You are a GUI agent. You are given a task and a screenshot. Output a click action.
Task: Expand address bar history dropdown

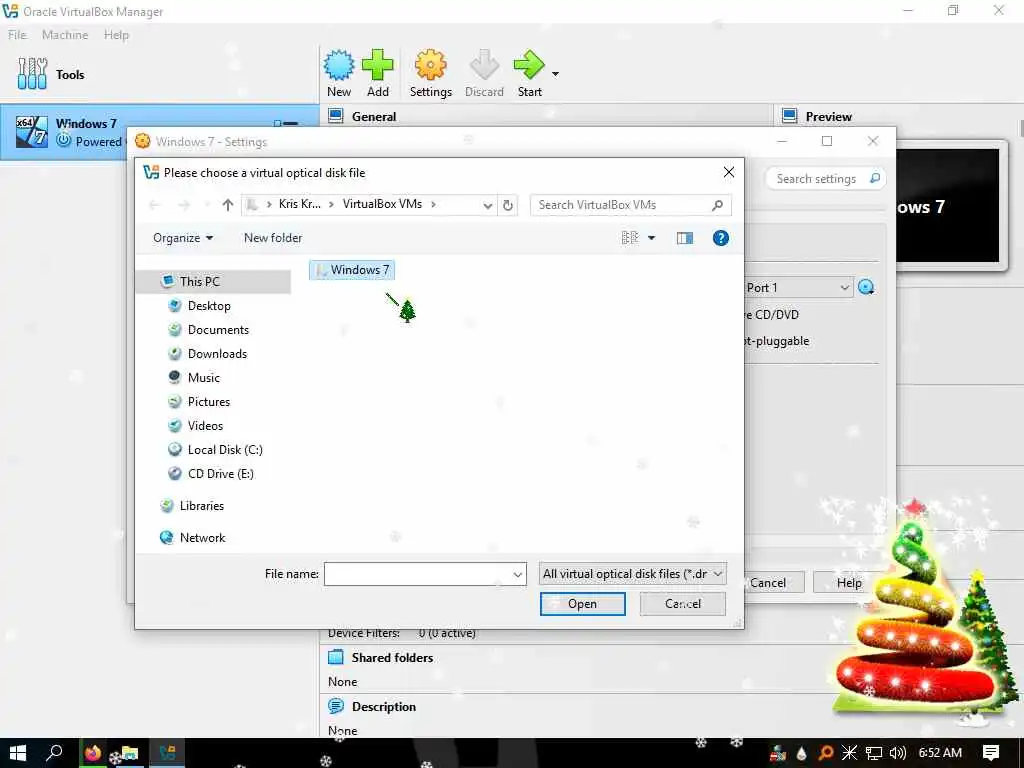click(x=487, y=205)
